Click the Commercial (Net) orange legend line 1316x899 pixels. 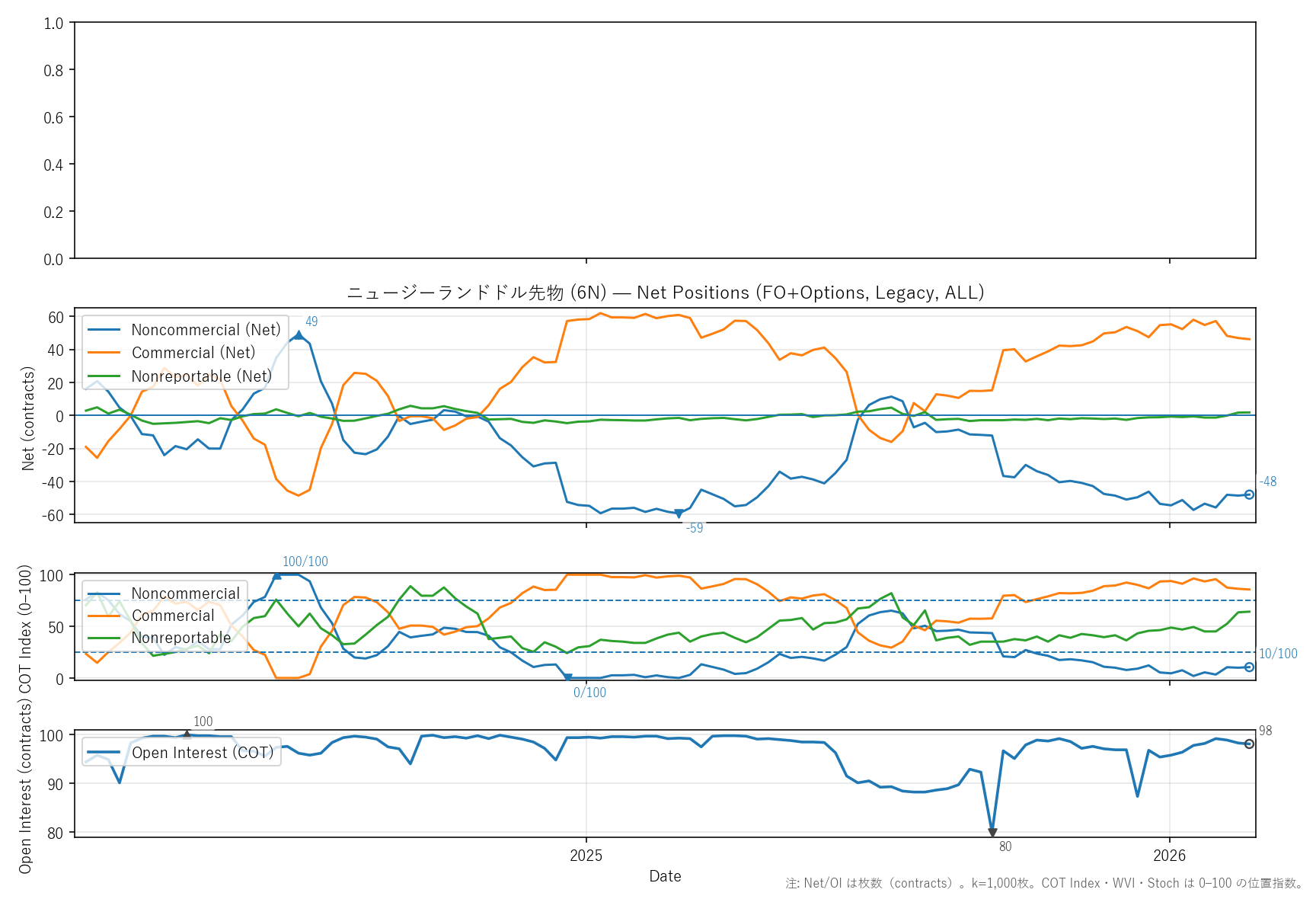point(104,353)
